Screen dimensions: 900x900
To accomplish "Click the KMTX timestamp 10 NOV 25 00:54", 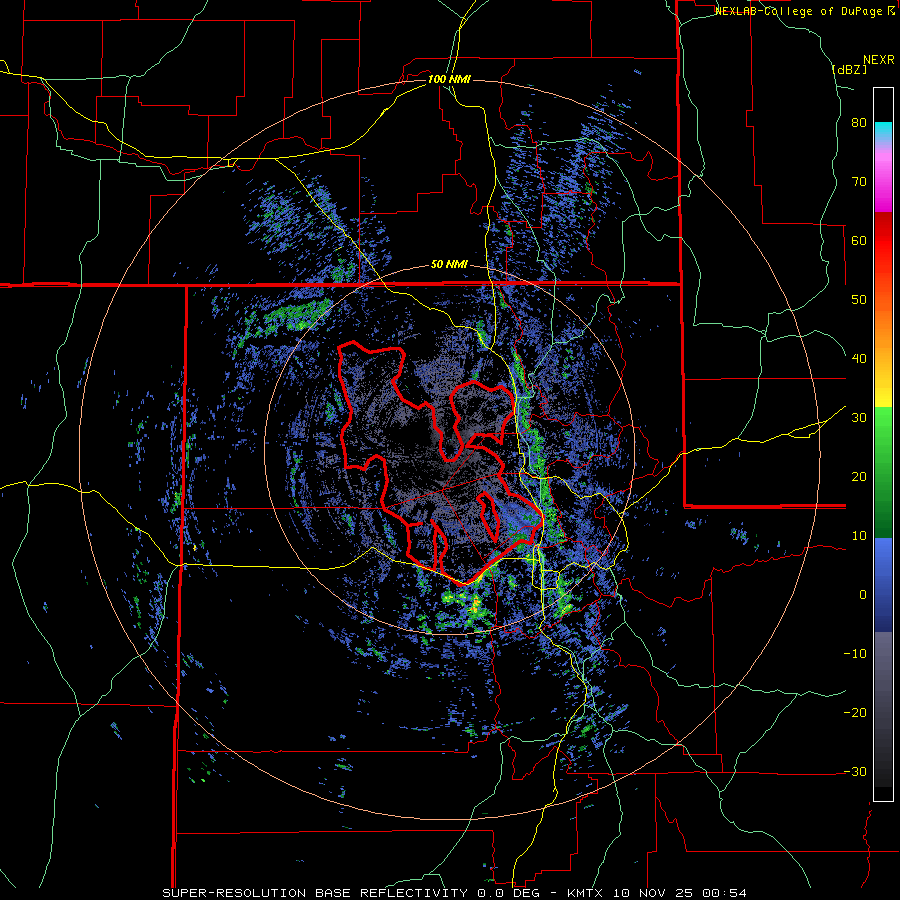I will tap(657, 893).
